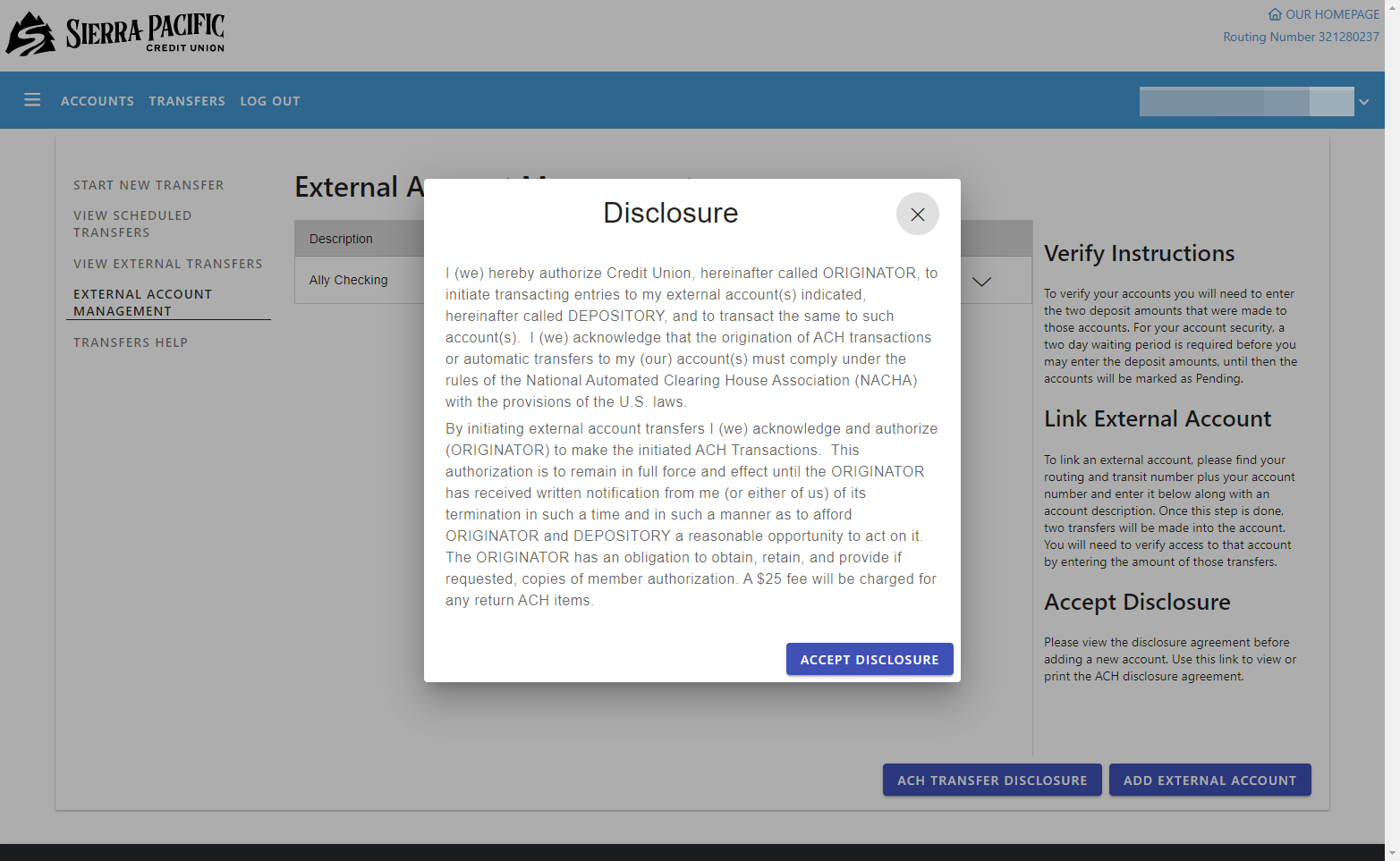The image size is (1400, 861).
Task: Open View External Transfers
Action: point(168,264)
